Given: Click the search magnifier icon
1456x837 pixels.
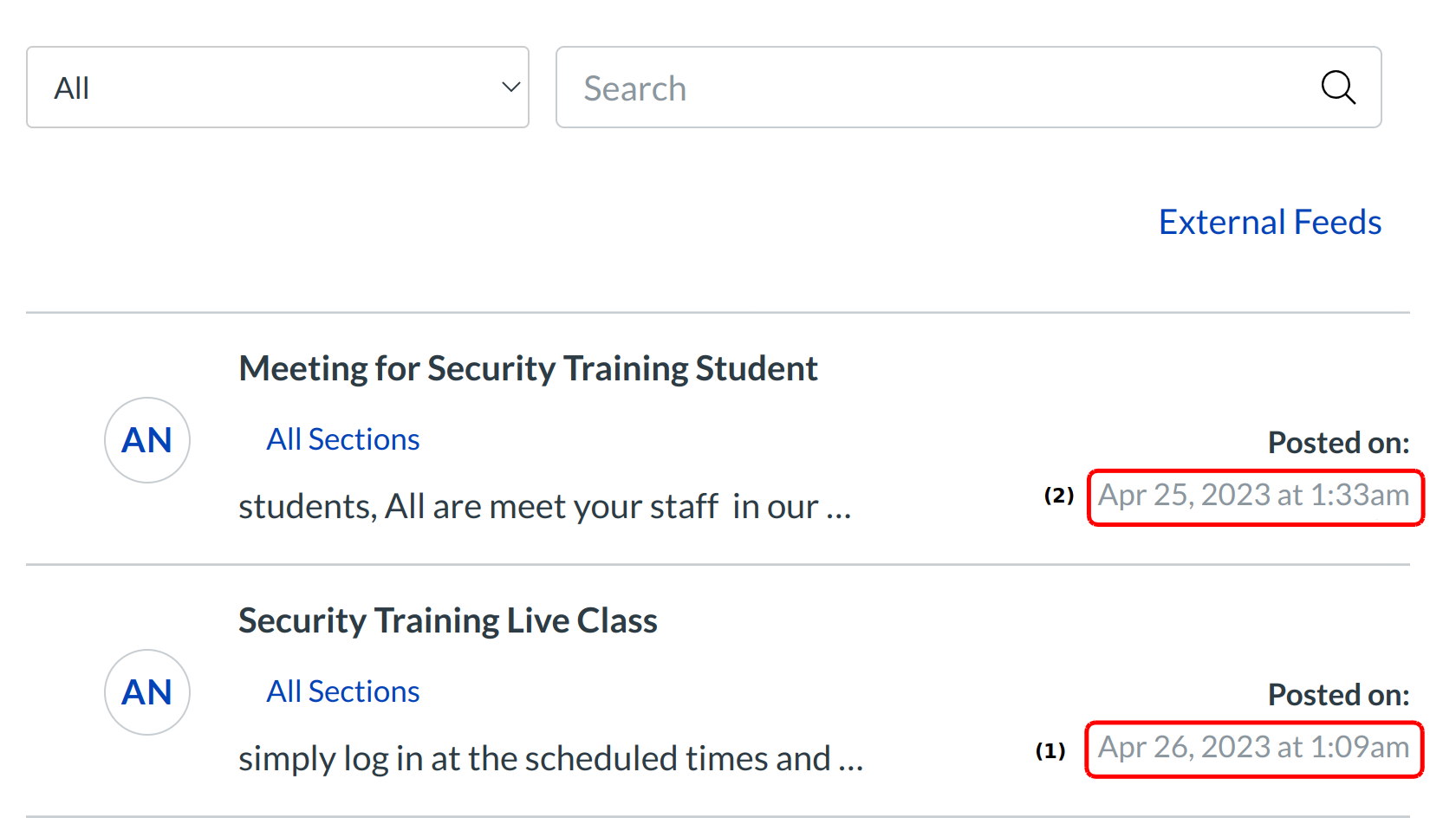Looking at the screenshot, I should (1337, 88).
